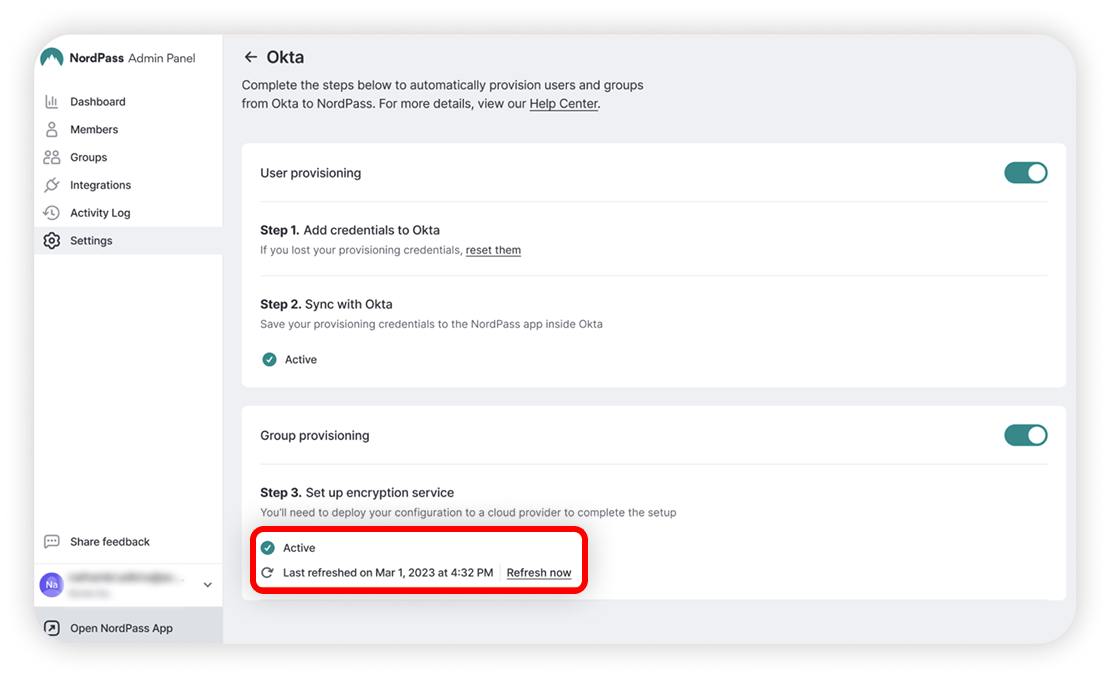Click the blurred account email text
This screenshot has height=678, width=1110.
tap(127, 578)
